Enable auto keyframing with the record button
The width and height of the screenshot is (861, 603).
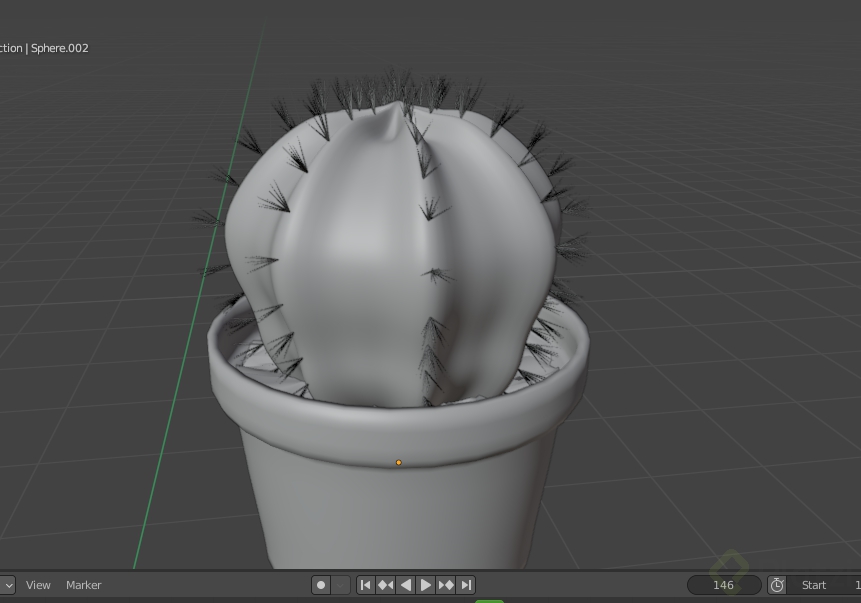pos(320,585)
